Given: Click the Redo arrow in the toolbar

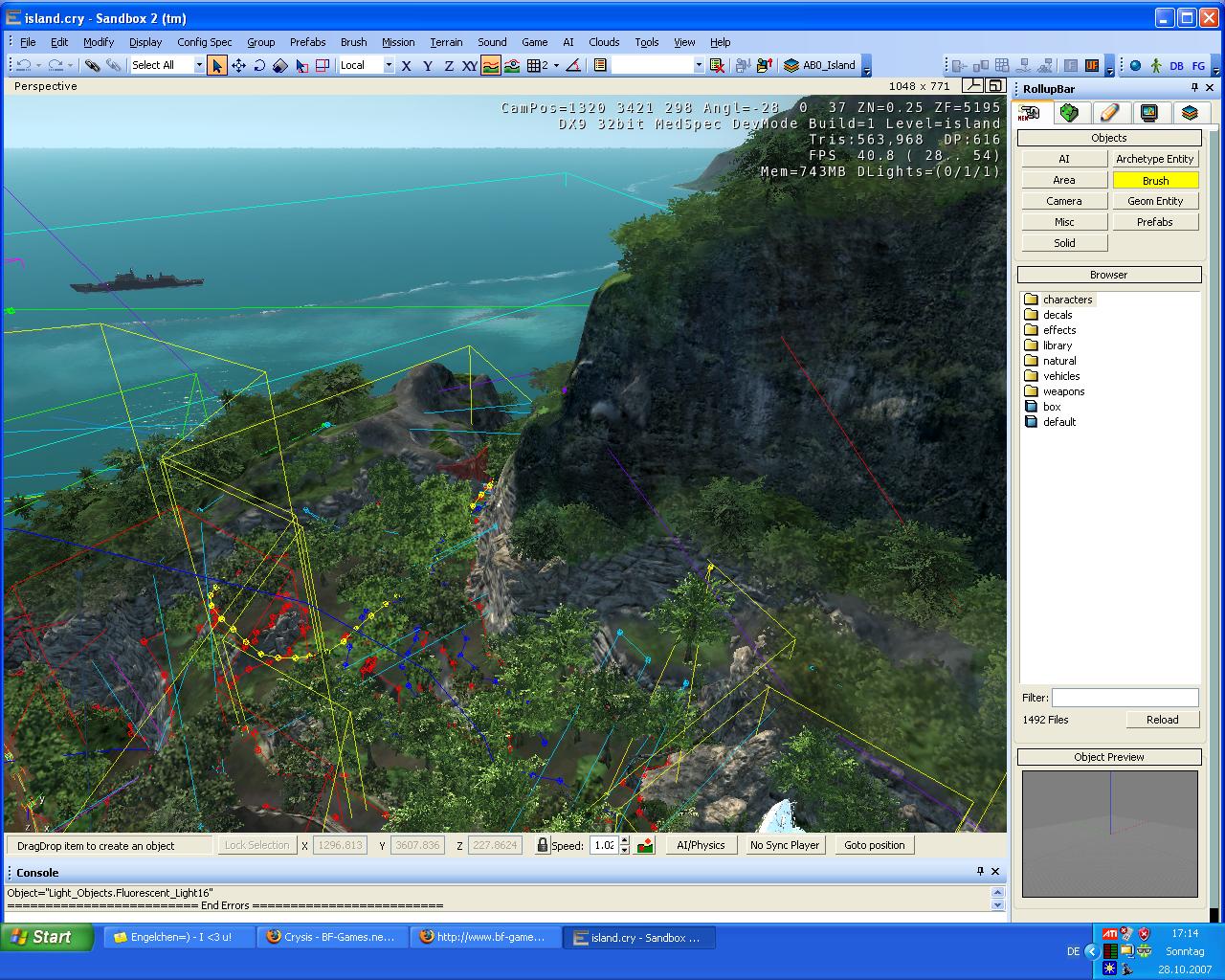Looking at the screenshot, I should (x=56, y=65).
